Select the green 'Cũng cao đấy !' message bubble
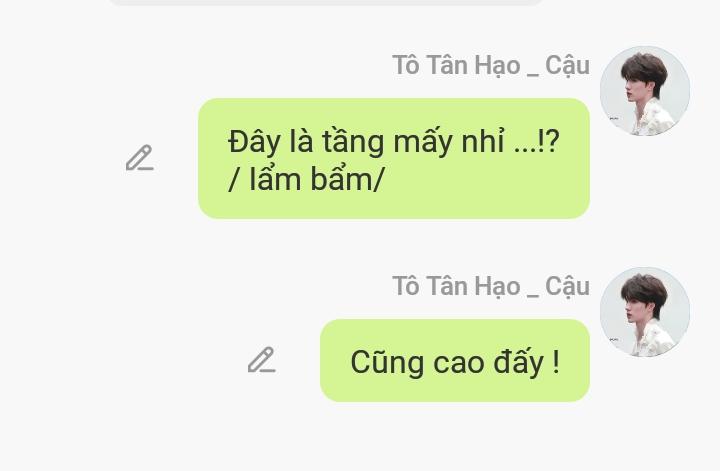 click(x=455, y=360)
